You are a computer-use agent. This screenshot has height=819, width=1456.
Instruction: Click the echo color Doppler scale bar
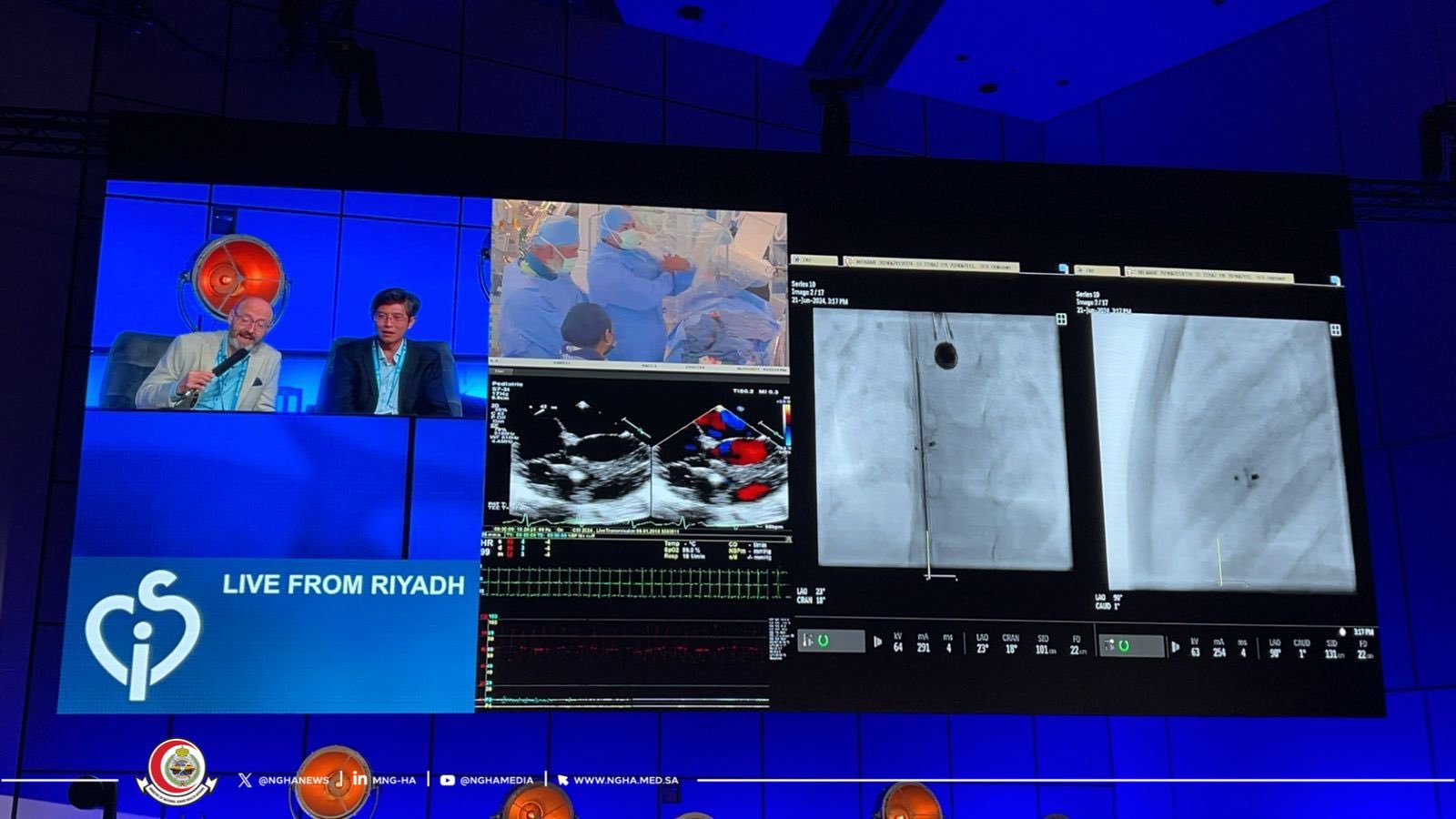[784, 426]
